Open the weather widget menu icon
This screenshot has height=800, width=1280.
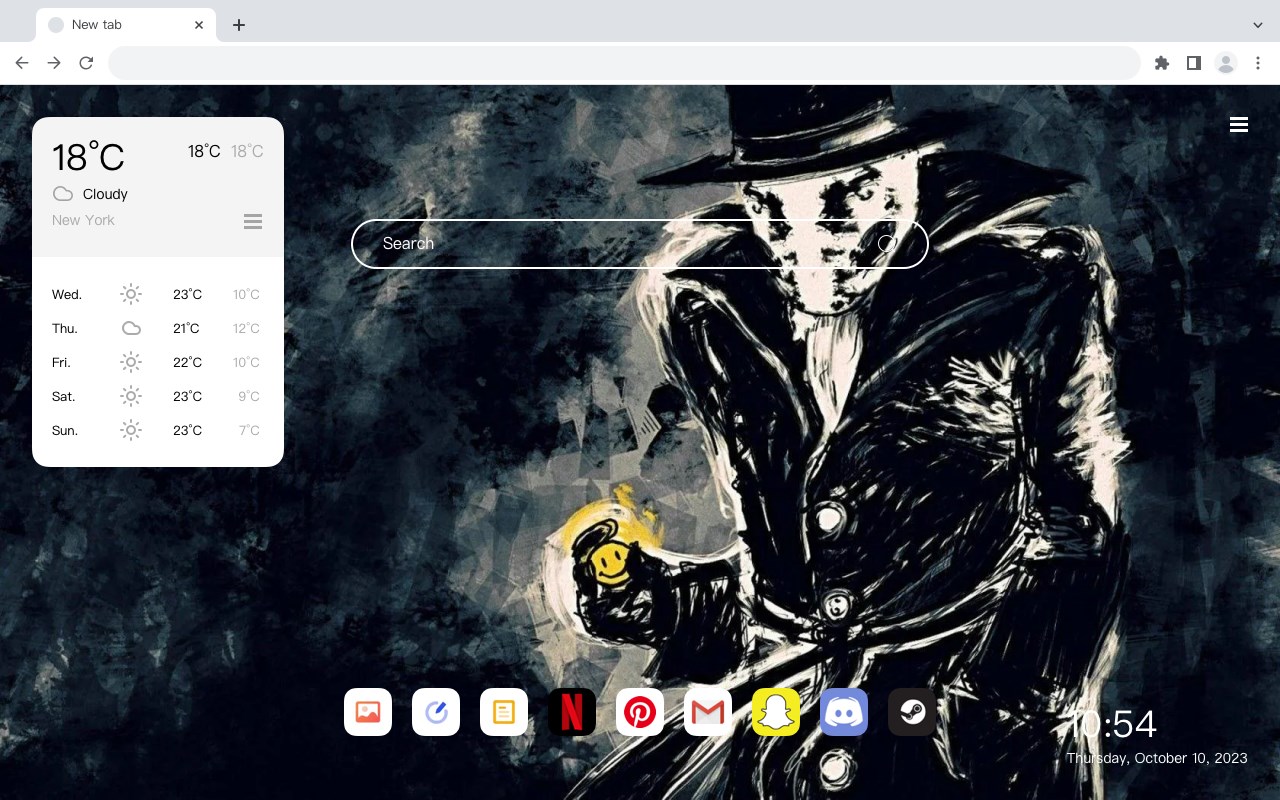(x=253, y=221)
